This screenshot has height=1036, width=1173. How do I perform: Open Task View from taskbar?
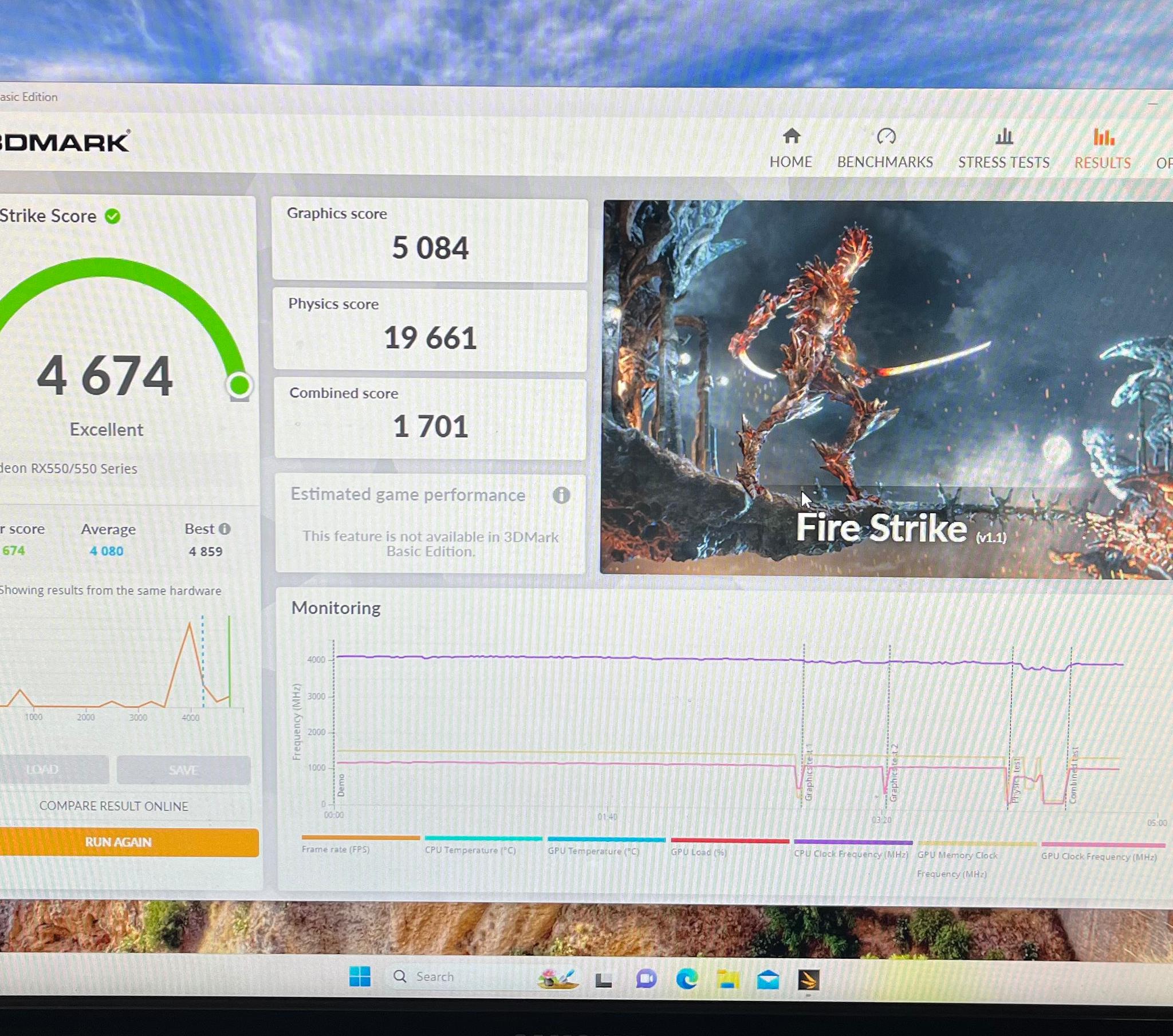pos(603,980)
